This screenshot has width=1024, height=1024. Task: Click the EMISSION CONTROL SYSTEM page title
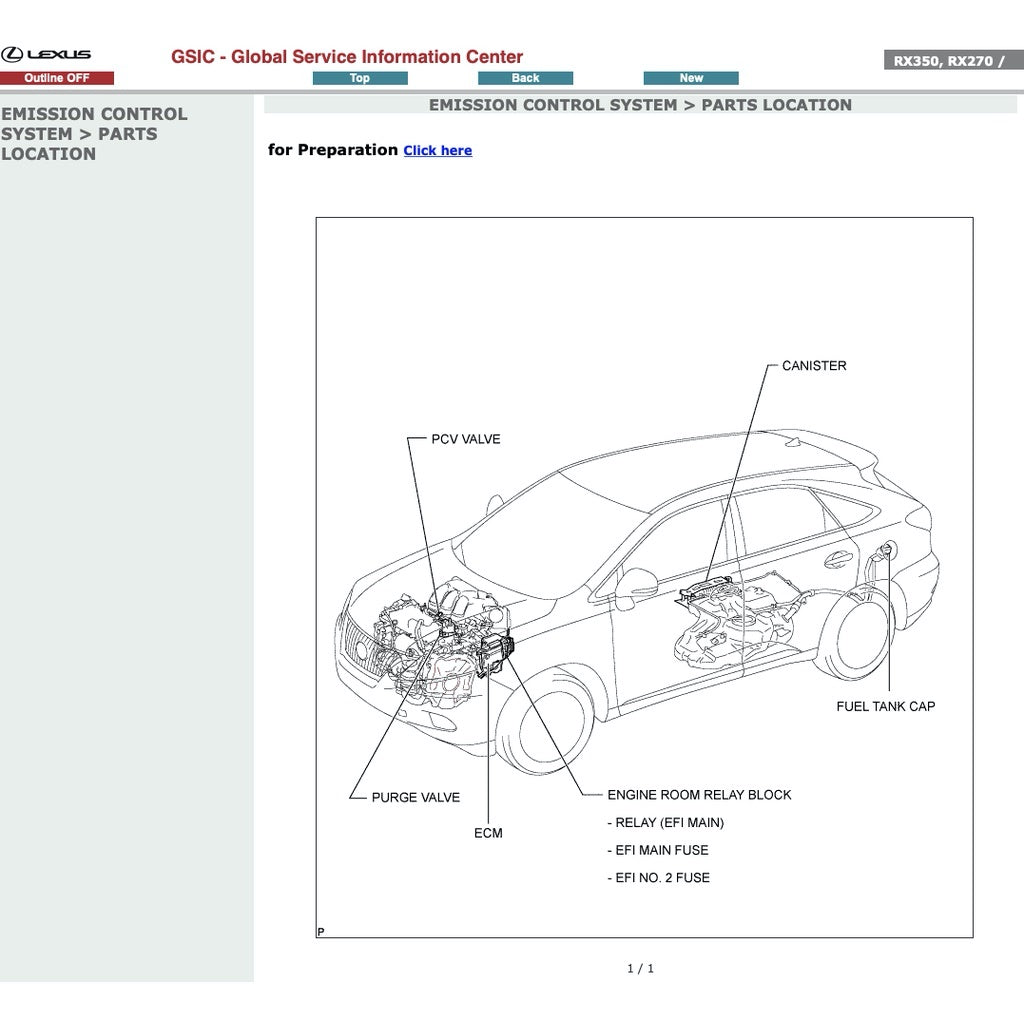(640, 105)
